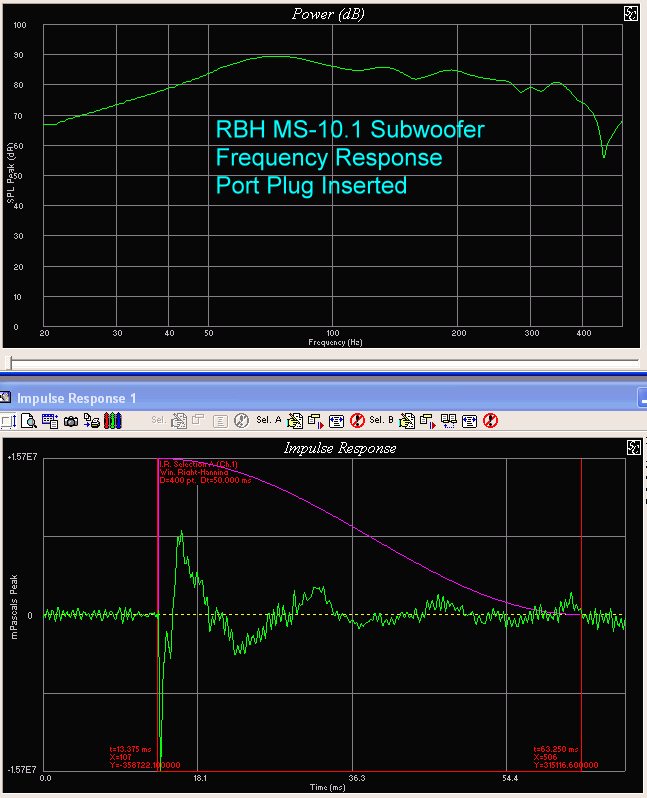The width and height of the screenshot is (647, 798).
Task: Click the 18.1 time axis tick label
Action: tap(200, 778)
